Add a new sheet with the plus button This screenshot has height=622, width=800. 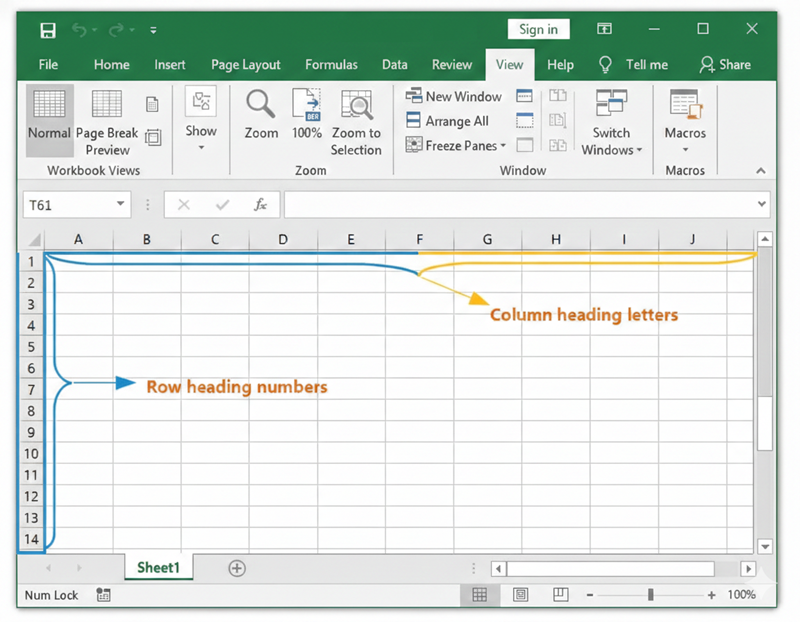pyautogui.click(x=237, y=567)
